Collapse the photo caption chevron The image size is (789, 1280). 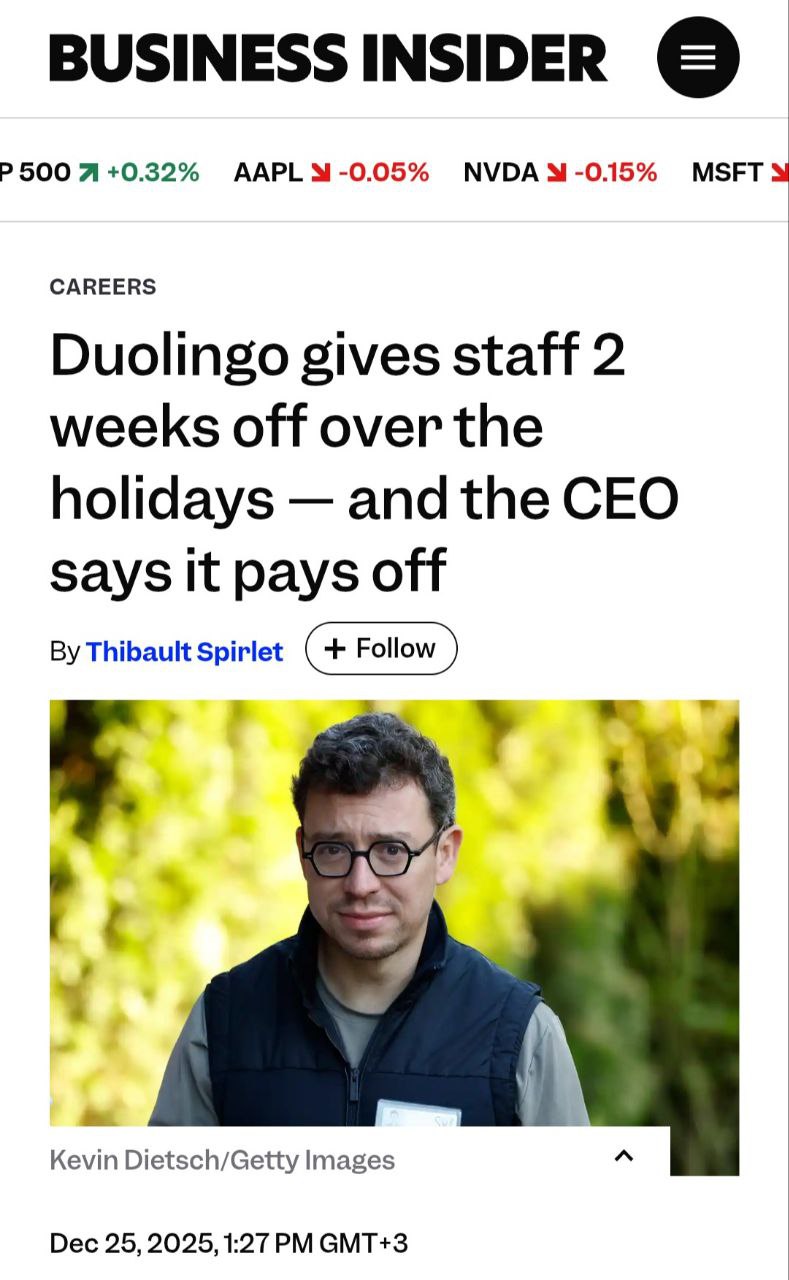[x=624, y=1156]
